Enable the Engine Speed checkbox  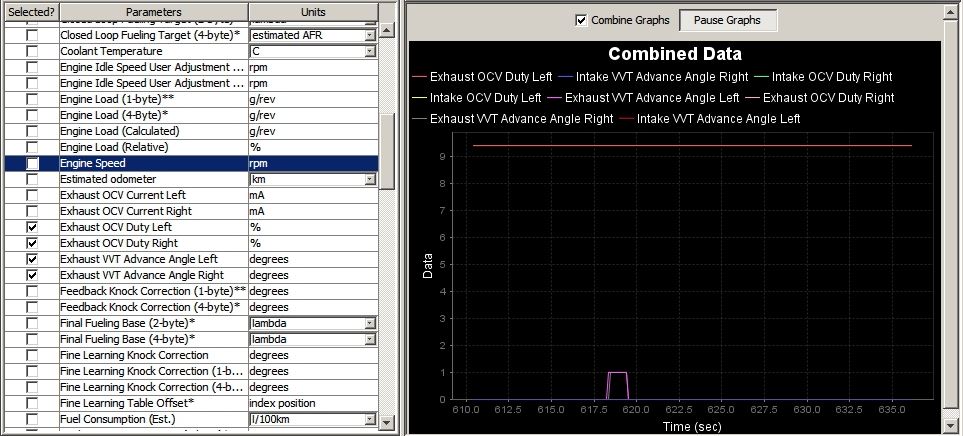point(32,163)
